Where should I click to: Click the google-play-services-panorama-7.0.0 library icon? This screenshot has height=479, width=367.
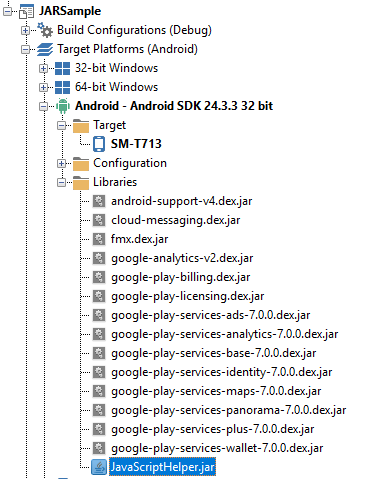coord(99,410)
